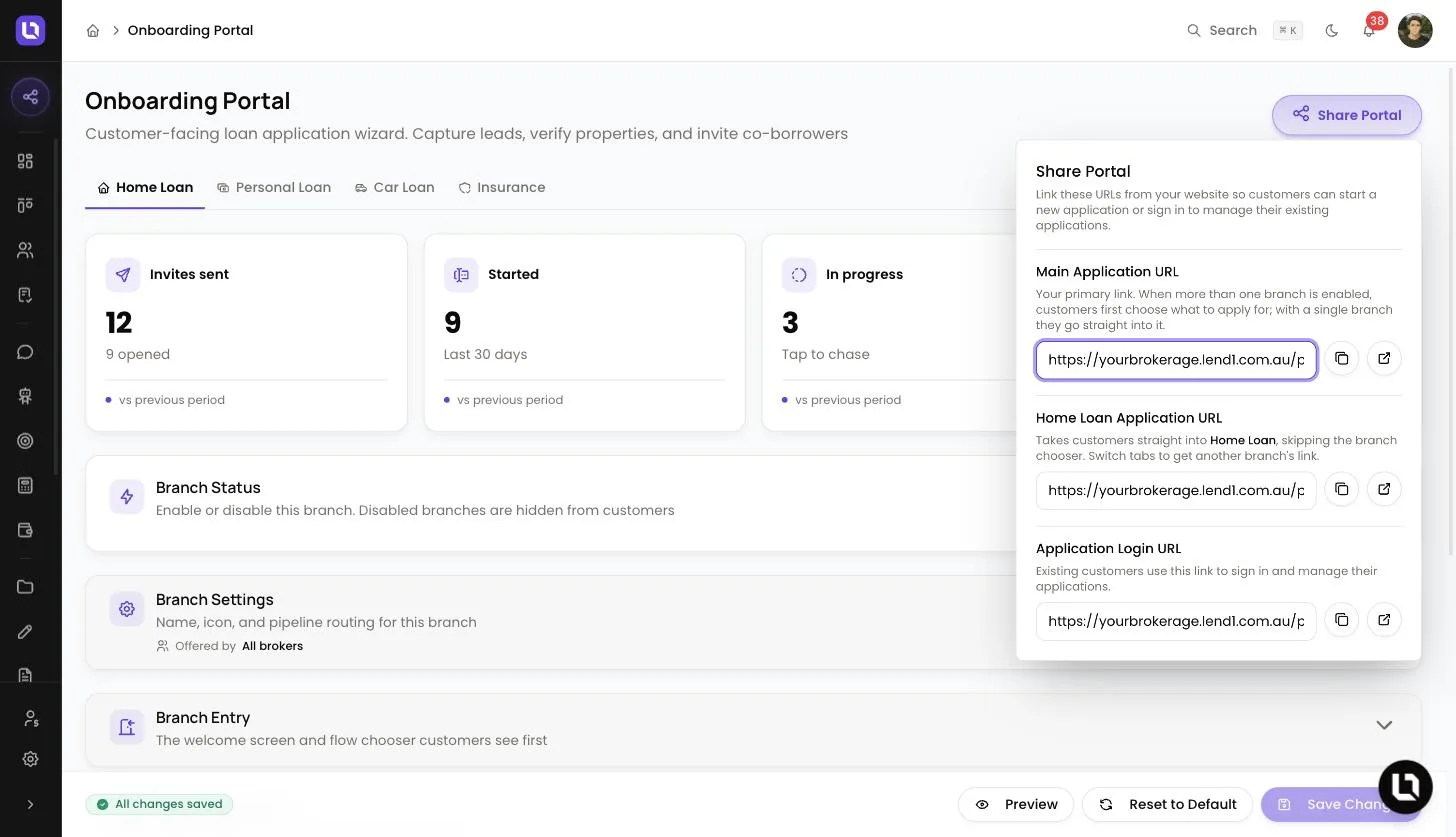
Task: Open the wallet icon in sidebar
Action: [26, 530]
